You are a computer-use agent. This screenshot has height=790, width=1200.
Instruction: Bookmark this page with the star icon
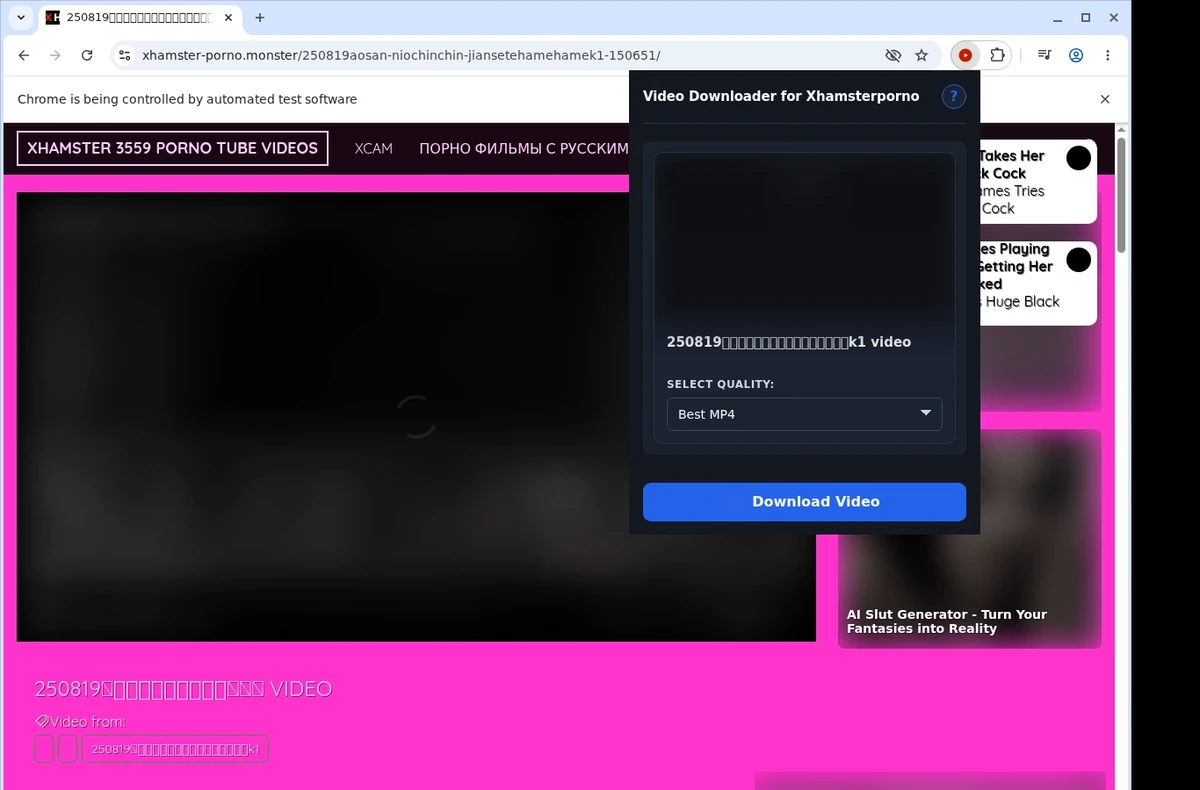pyautogui.click(x=922, y=56)
